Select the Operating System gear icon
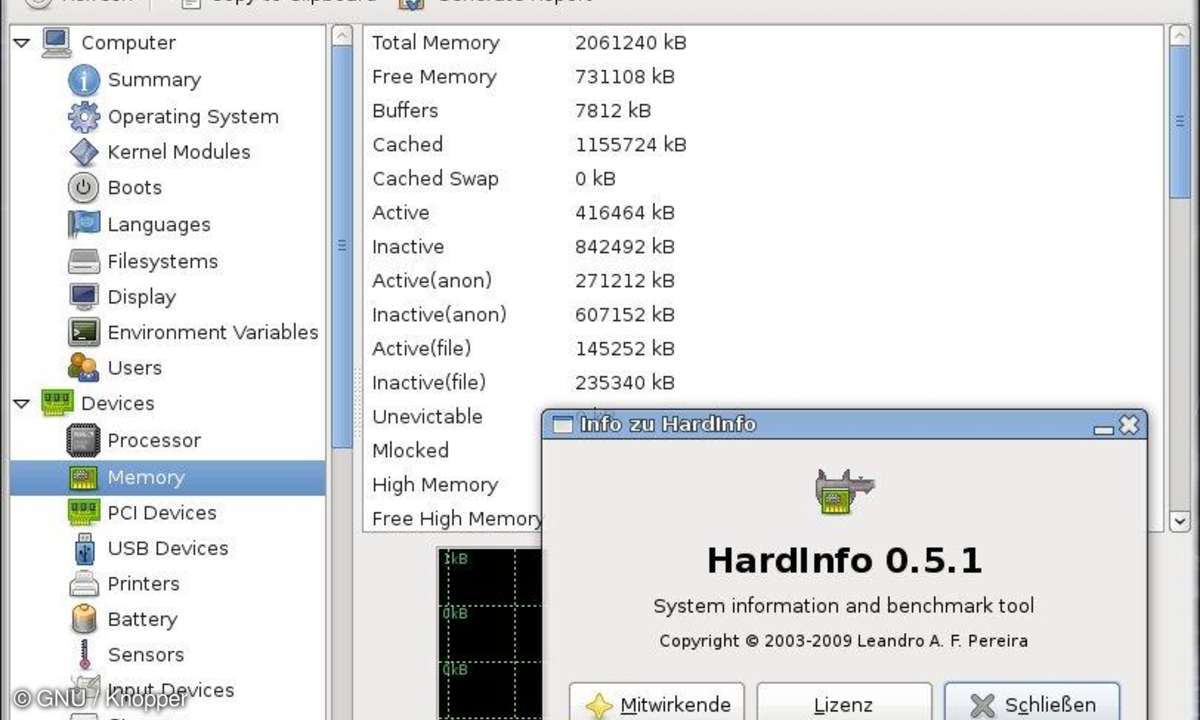The width and height of the screenshot is (1200, 720). coord(84,117)
